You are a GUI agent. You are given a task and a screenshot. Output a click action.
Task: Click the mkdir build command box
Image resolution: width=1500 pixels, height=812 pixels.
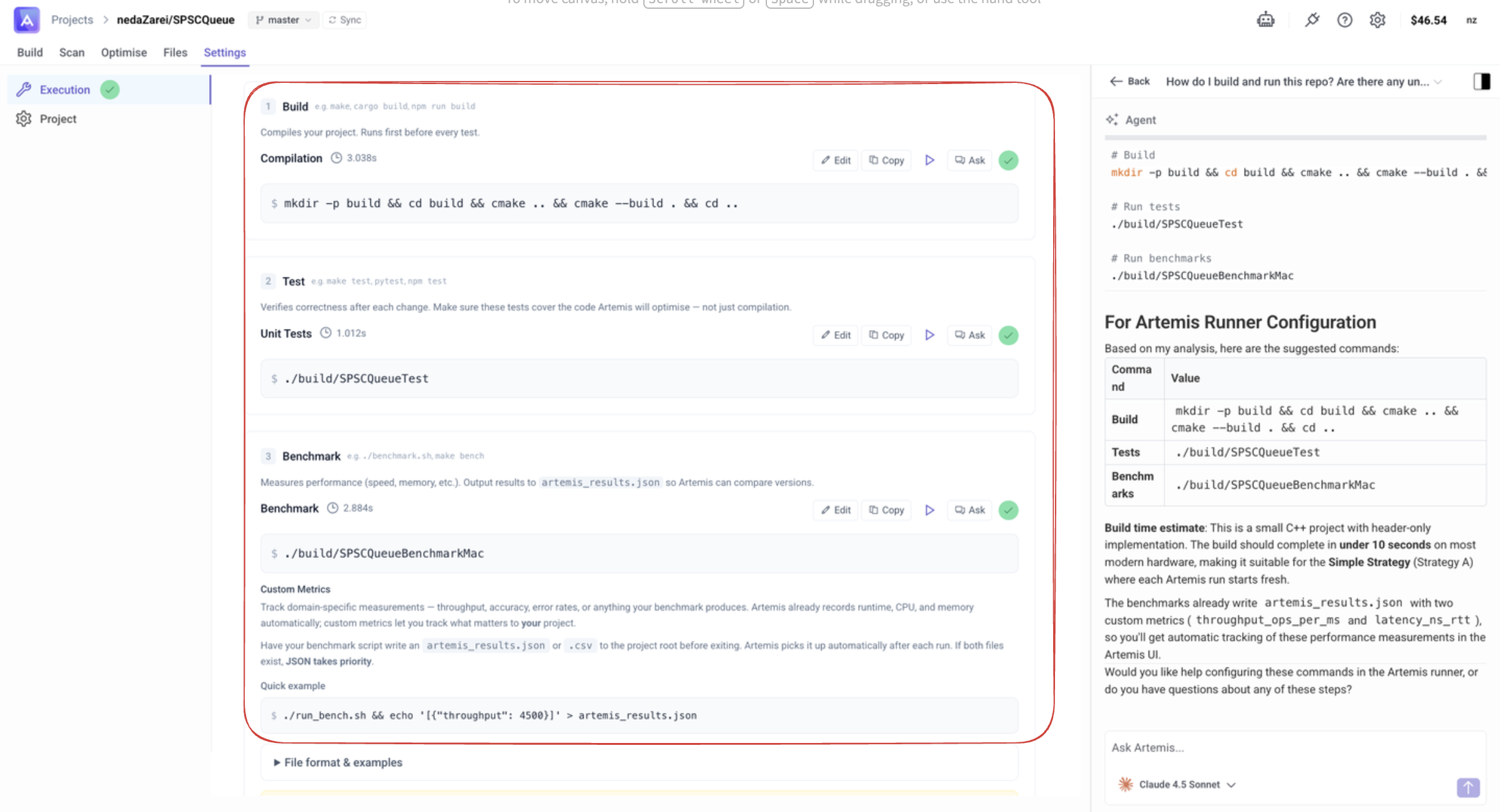639,203
